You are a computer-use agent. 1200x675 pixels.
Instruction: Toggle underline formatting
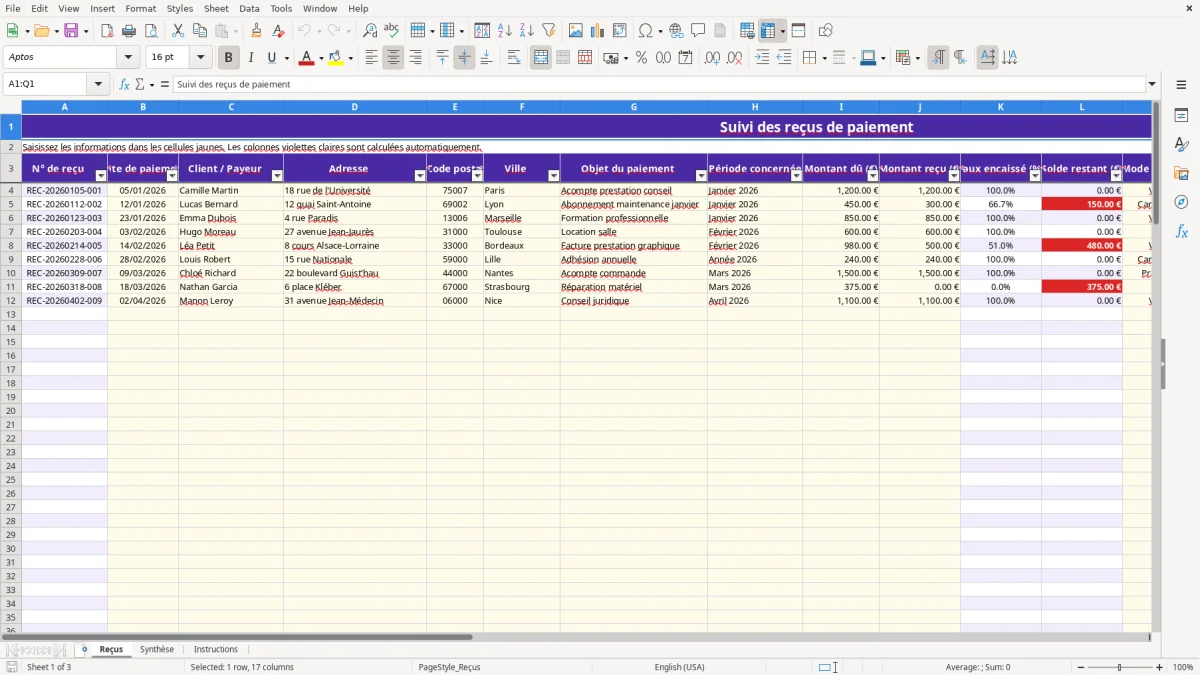(271, 58)
